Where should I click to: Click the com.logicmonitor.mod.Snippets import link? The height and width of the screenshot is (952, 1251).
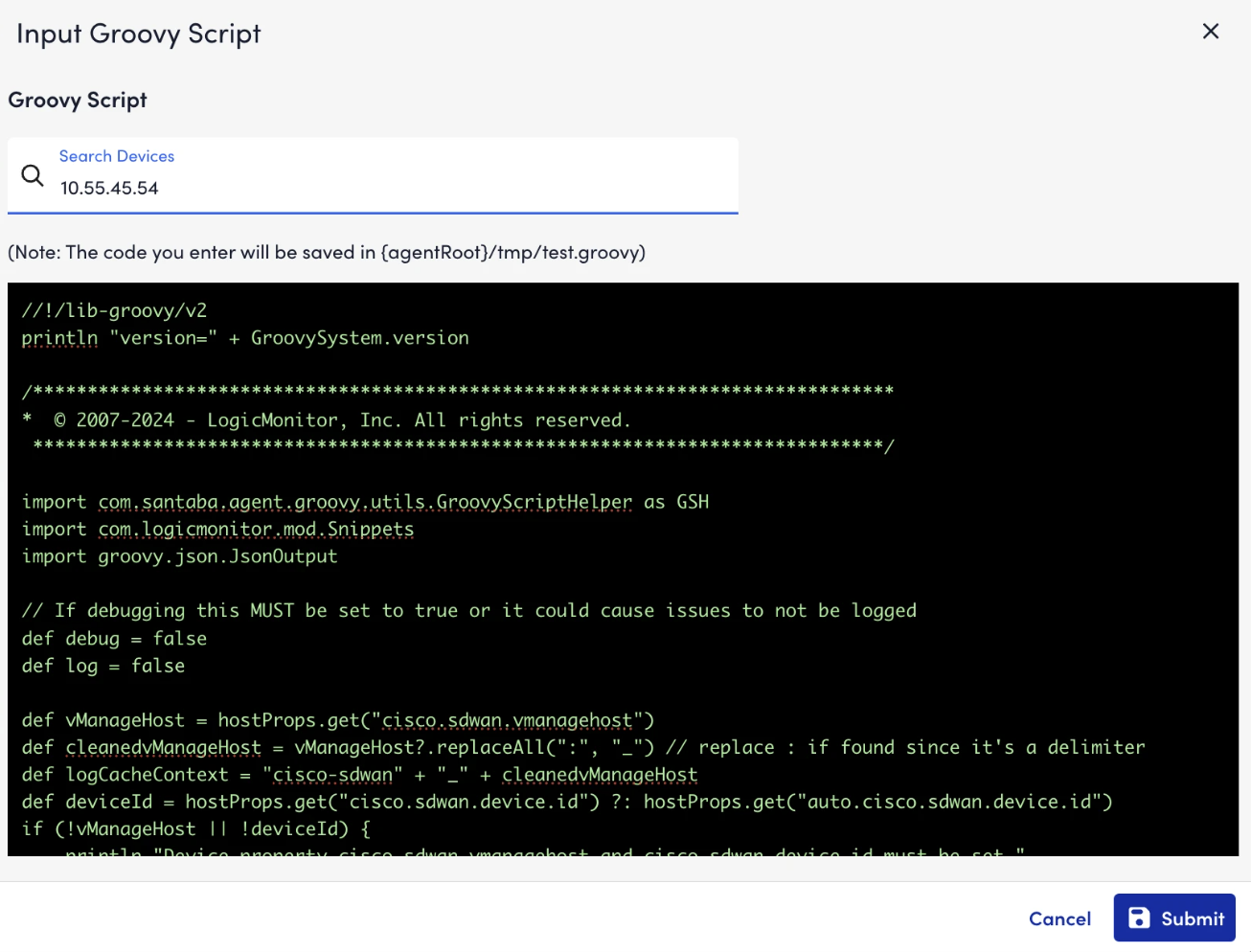[256, 528]
